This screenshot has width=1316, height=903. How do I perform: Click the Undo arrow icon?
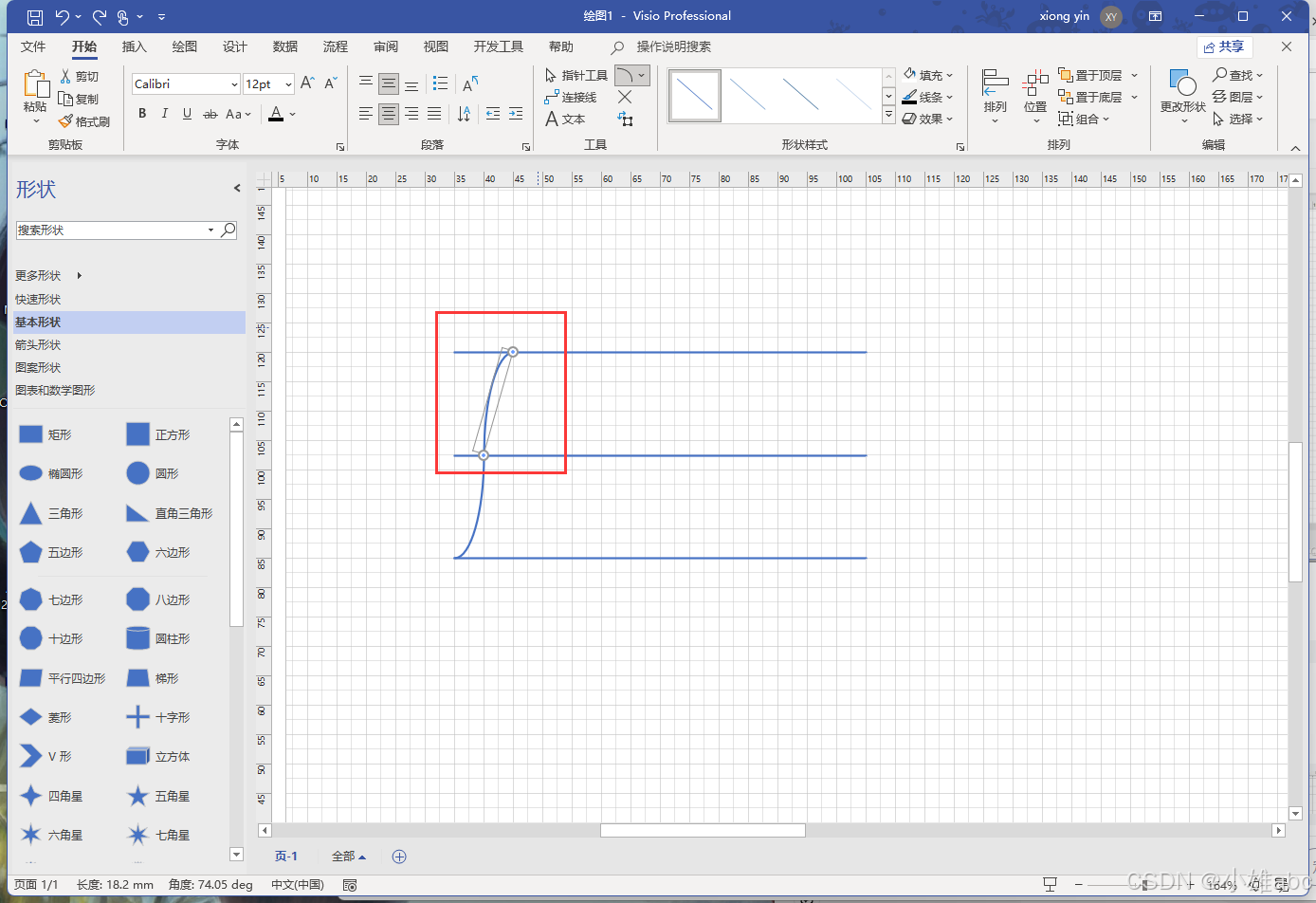tap(62, 16)
